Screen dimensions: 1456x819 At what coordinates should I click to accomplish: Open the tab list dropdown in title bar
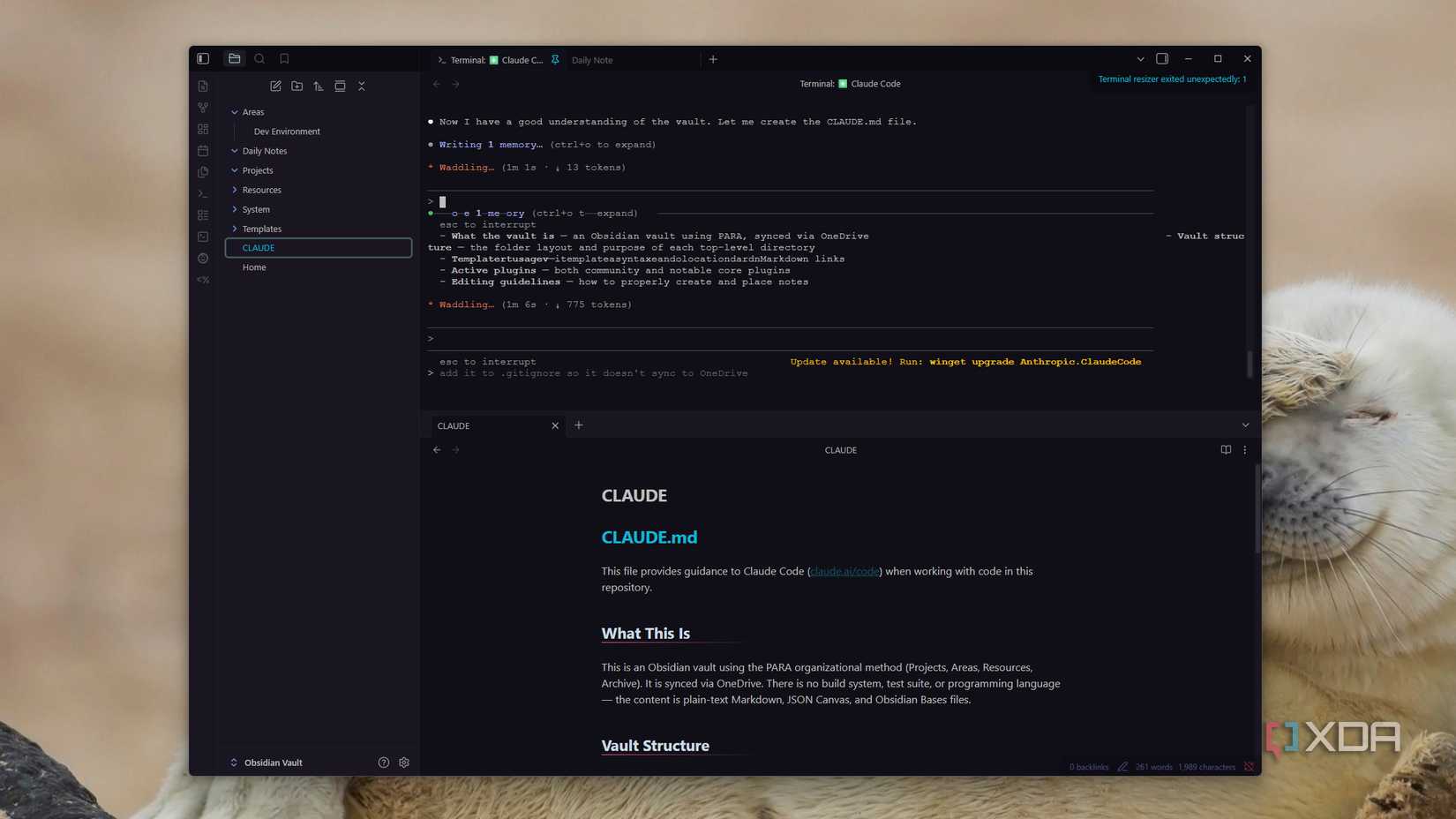pos(1140,59)
